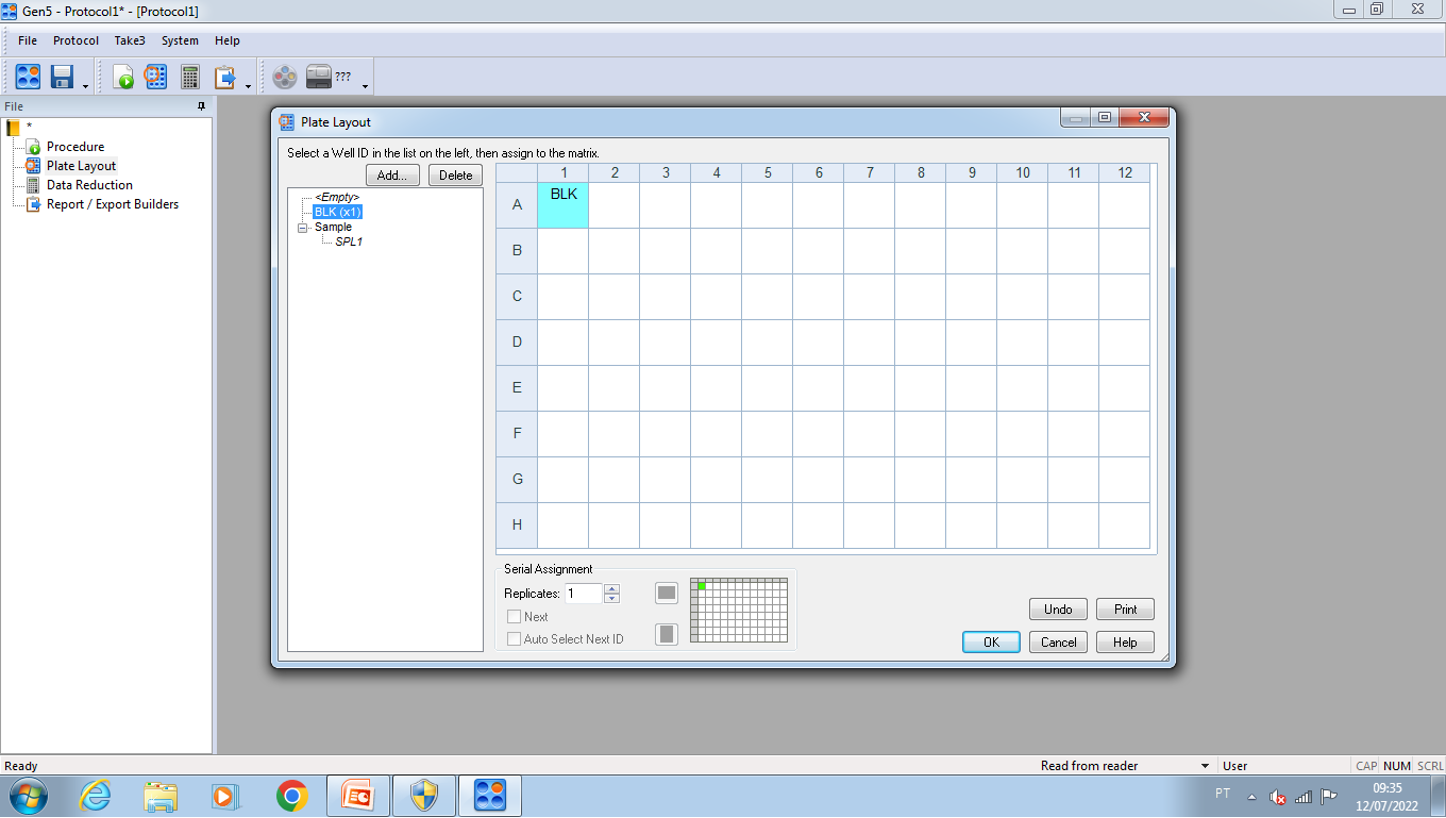Screen dimensions: 1446x818
Task: Select <Empty> in the Well ID list
Action: coord(337,197)
